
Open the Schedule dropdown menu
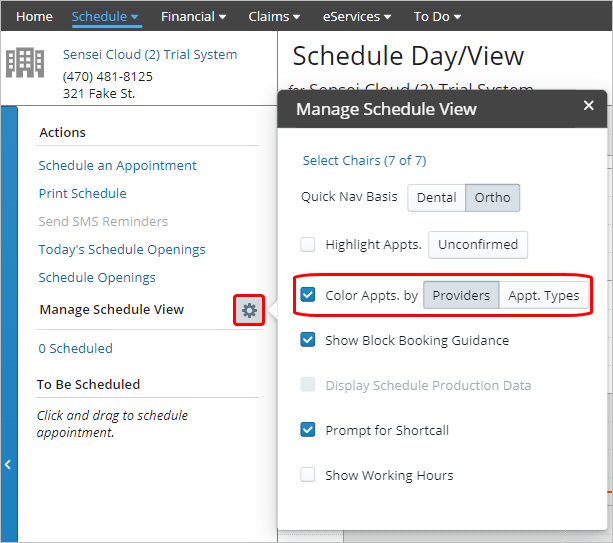tap(105, 17)
